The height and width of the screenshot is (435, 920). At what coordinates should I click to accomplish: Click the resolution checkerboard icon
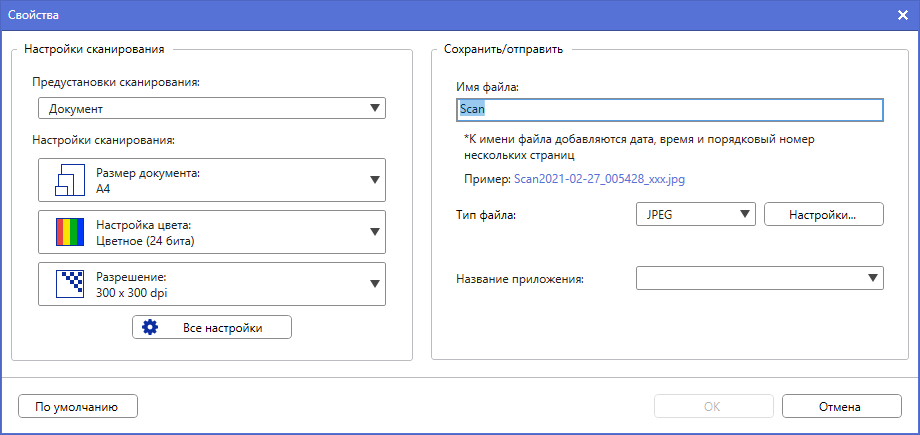68,283
